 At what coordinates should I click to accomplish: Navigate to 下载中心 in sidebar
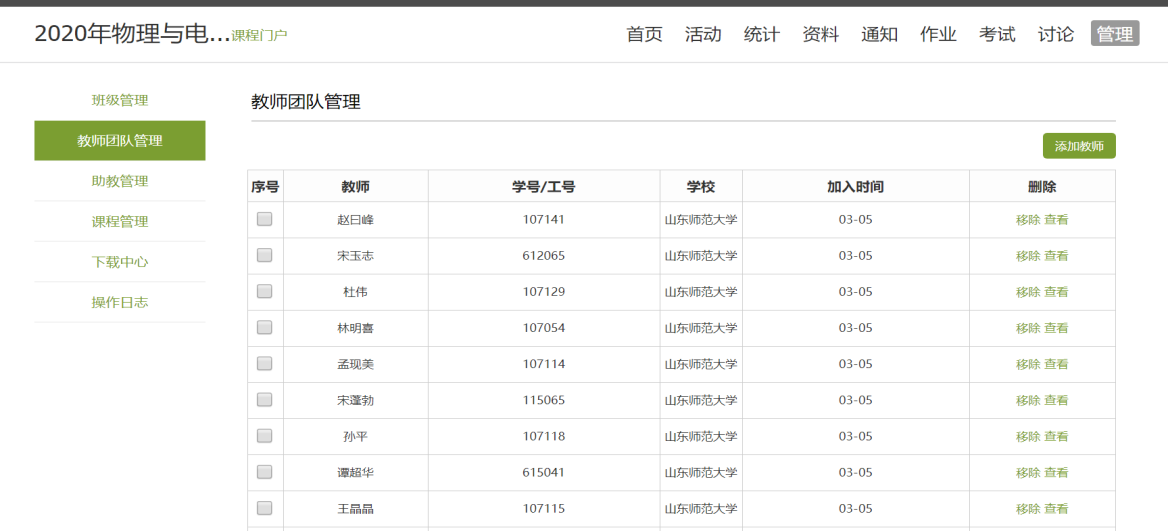120,262
